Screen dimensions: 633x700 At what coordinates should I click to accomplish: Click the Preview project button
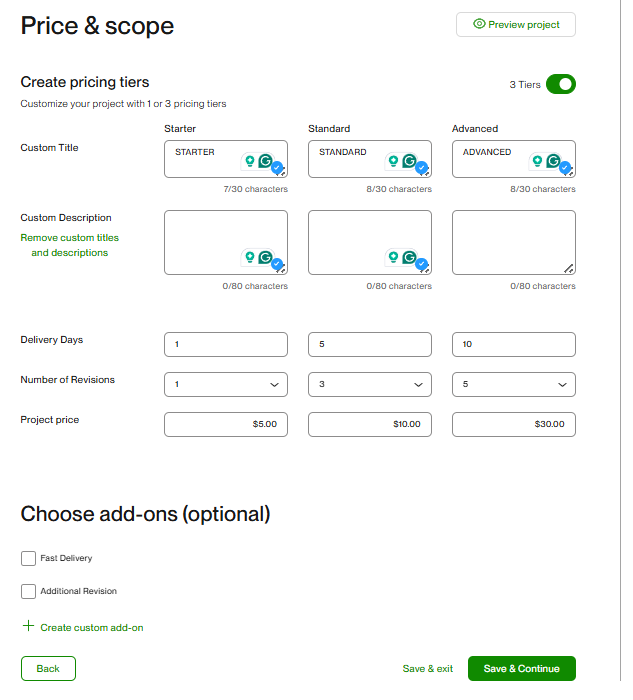pyautogui.click(x=516, y=25)
